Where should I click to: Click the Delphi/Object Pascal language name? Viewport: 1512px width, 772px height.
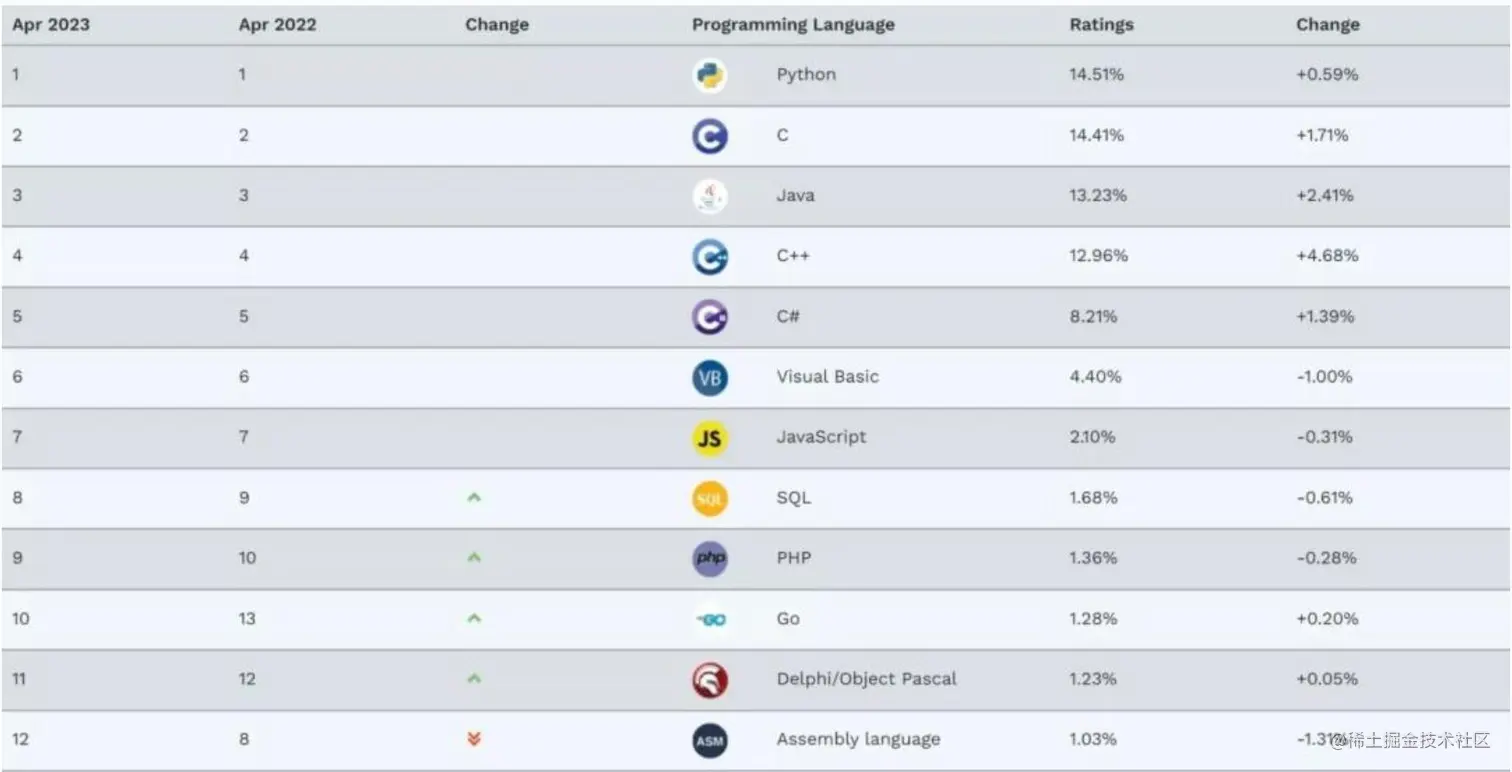click(x=866, y=679)
